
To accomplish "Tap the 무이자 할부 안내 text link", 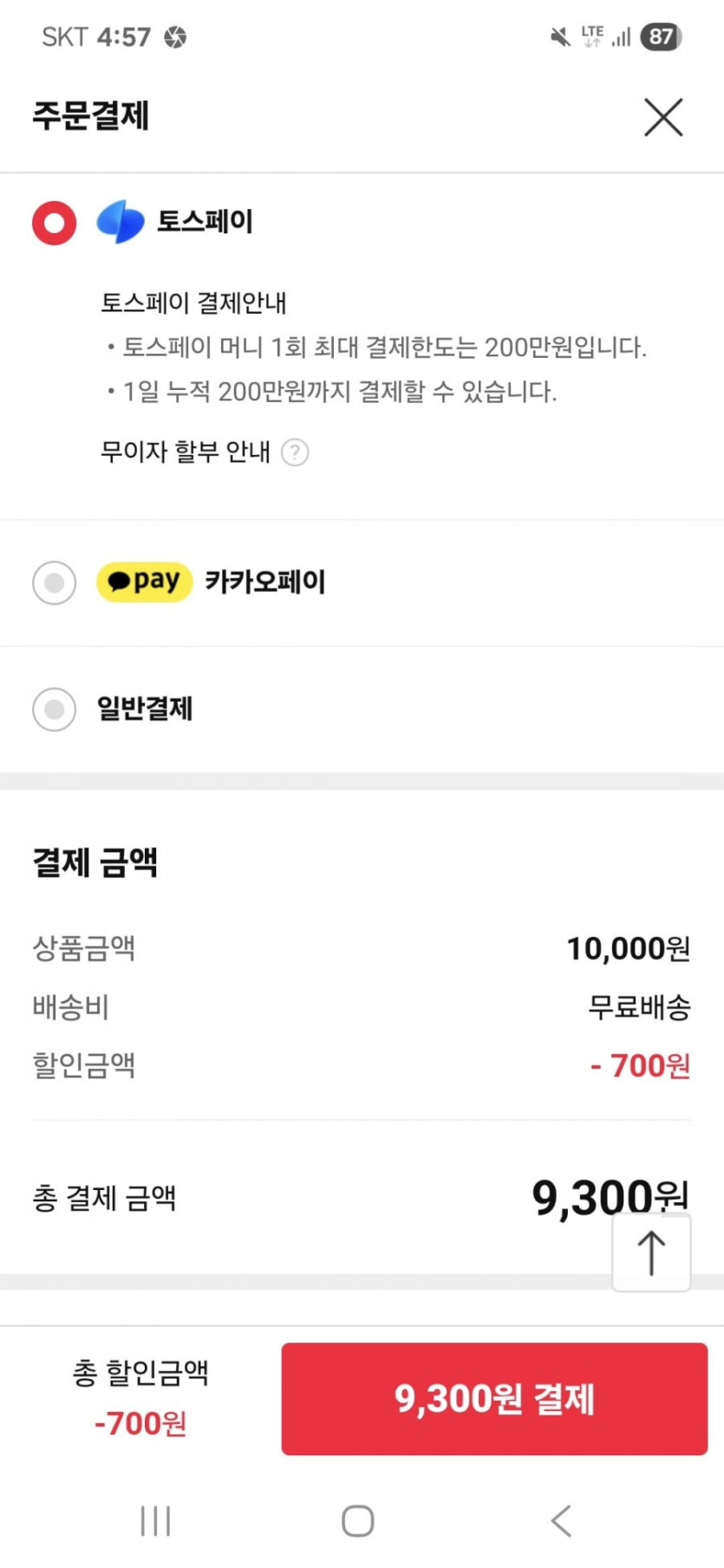I will [186, 452].
